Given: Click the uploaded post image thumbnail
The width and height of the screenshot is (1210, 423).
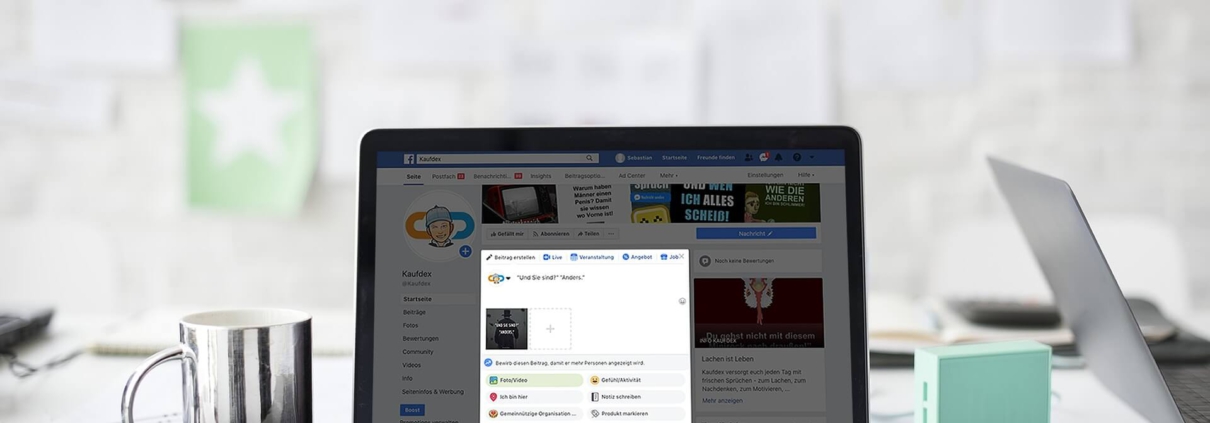Looking at the screenshot, I should pos(506,329).
